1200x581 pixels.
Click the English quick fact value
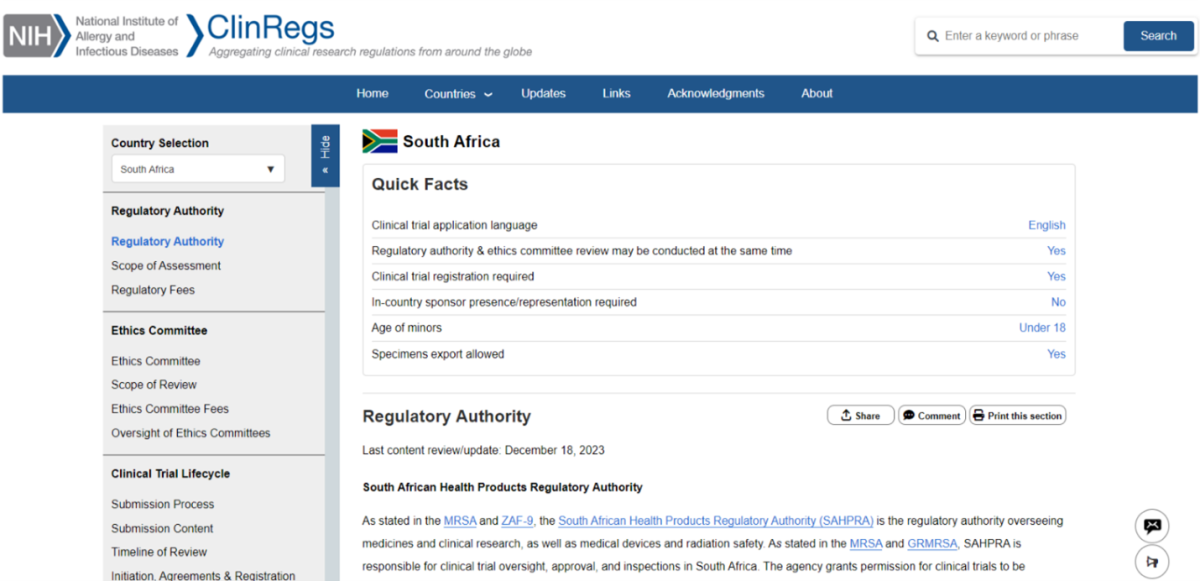point(1047,225)
